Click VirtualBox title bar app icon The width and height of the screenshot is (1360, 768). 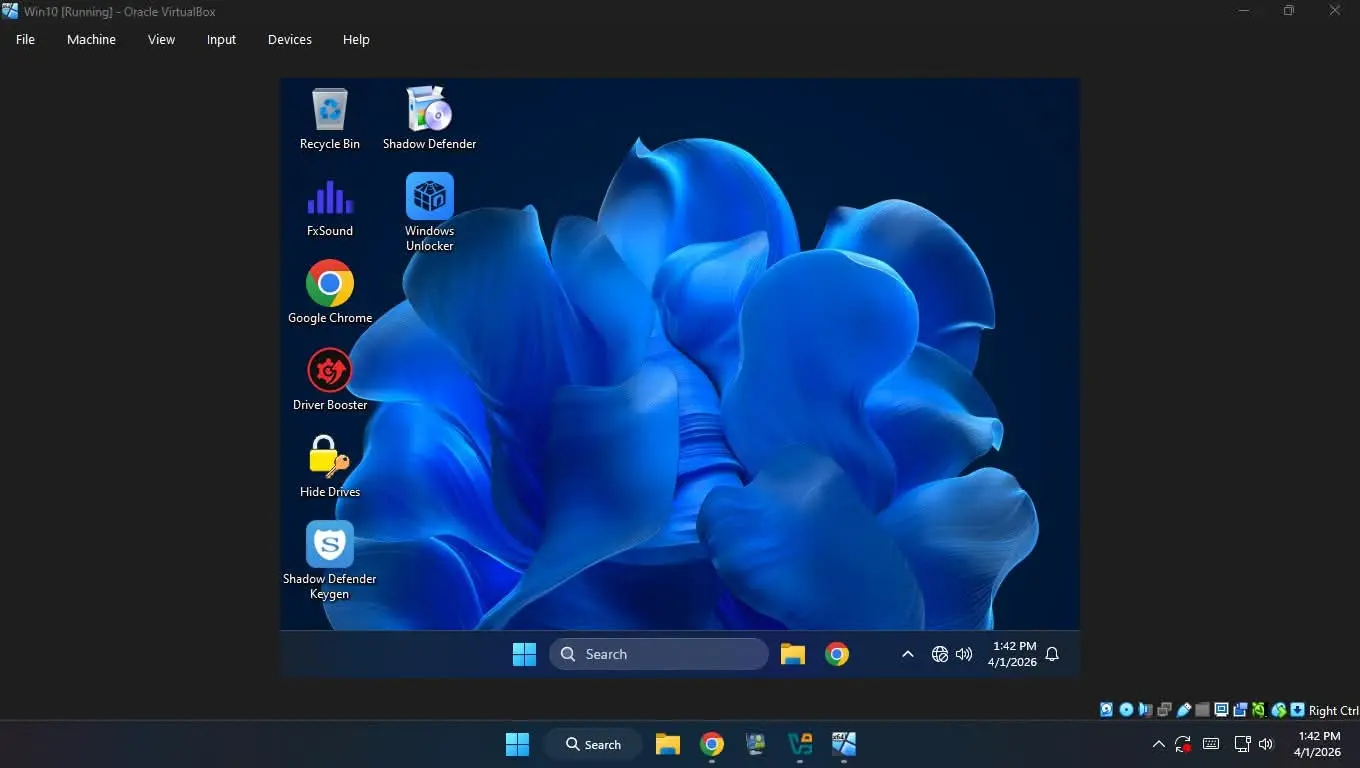click(10, 11)
